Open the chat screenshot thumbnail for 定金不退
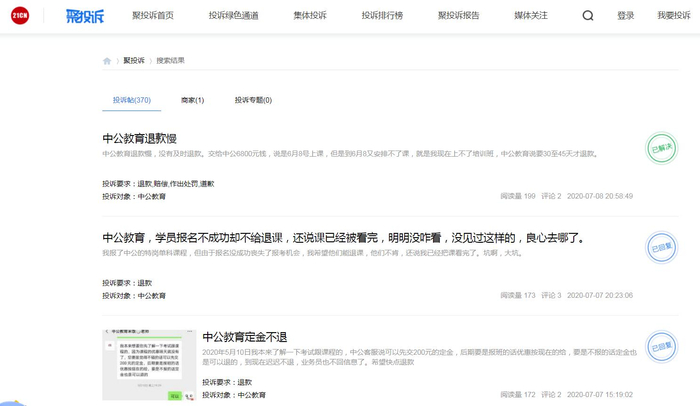Image resolution: width=700 pixels, height=406 pixels. (x=149, y=365)
